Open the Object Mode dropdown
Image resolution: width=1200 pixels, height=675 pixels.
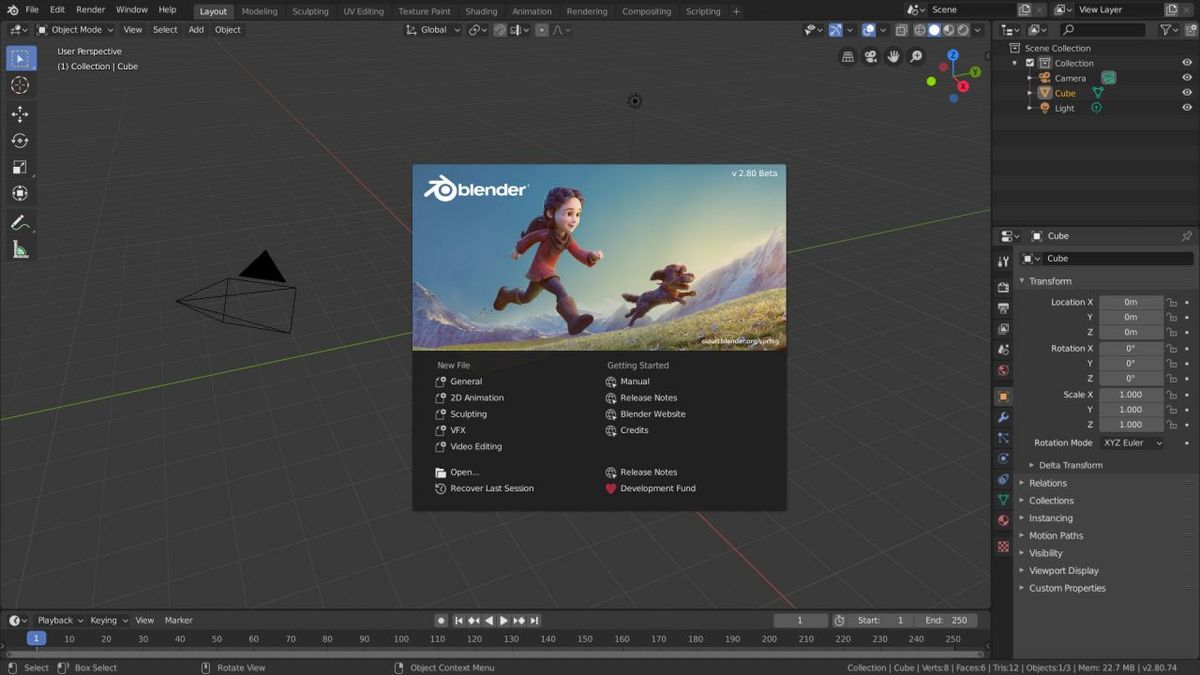coord(75,29)
